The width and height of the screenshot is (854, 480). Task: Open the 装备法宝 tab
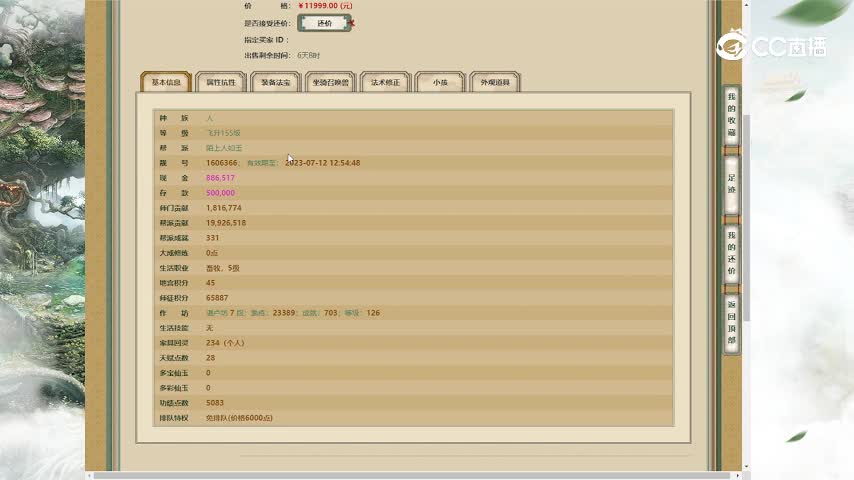275,83
